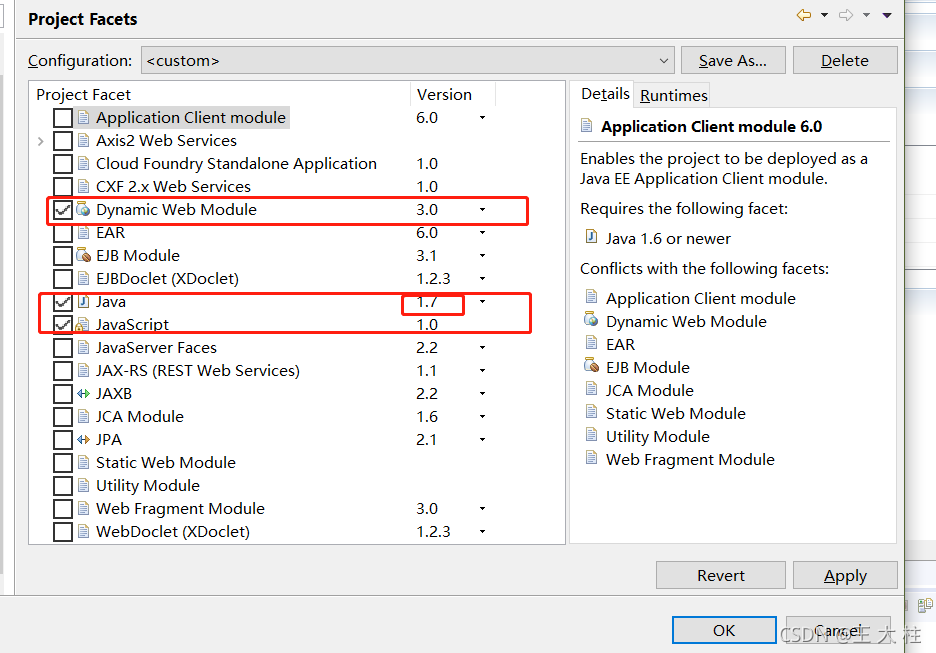Image resolution: width=936 pixels, height=653 pixels.
Task: Open the Java version dropdown arrow
Action: (482, 301)
